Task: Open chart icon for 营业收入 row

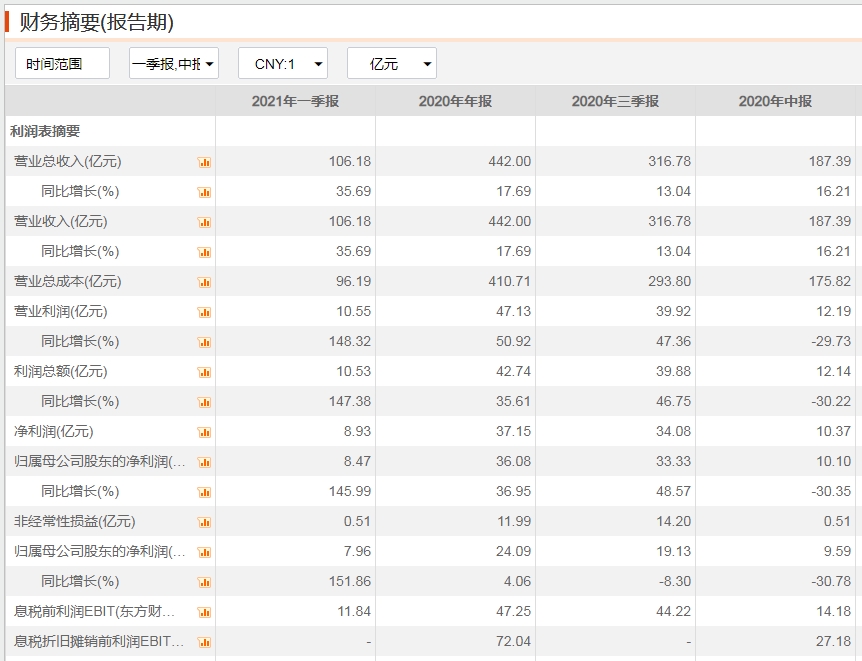Action: point(204,222)
